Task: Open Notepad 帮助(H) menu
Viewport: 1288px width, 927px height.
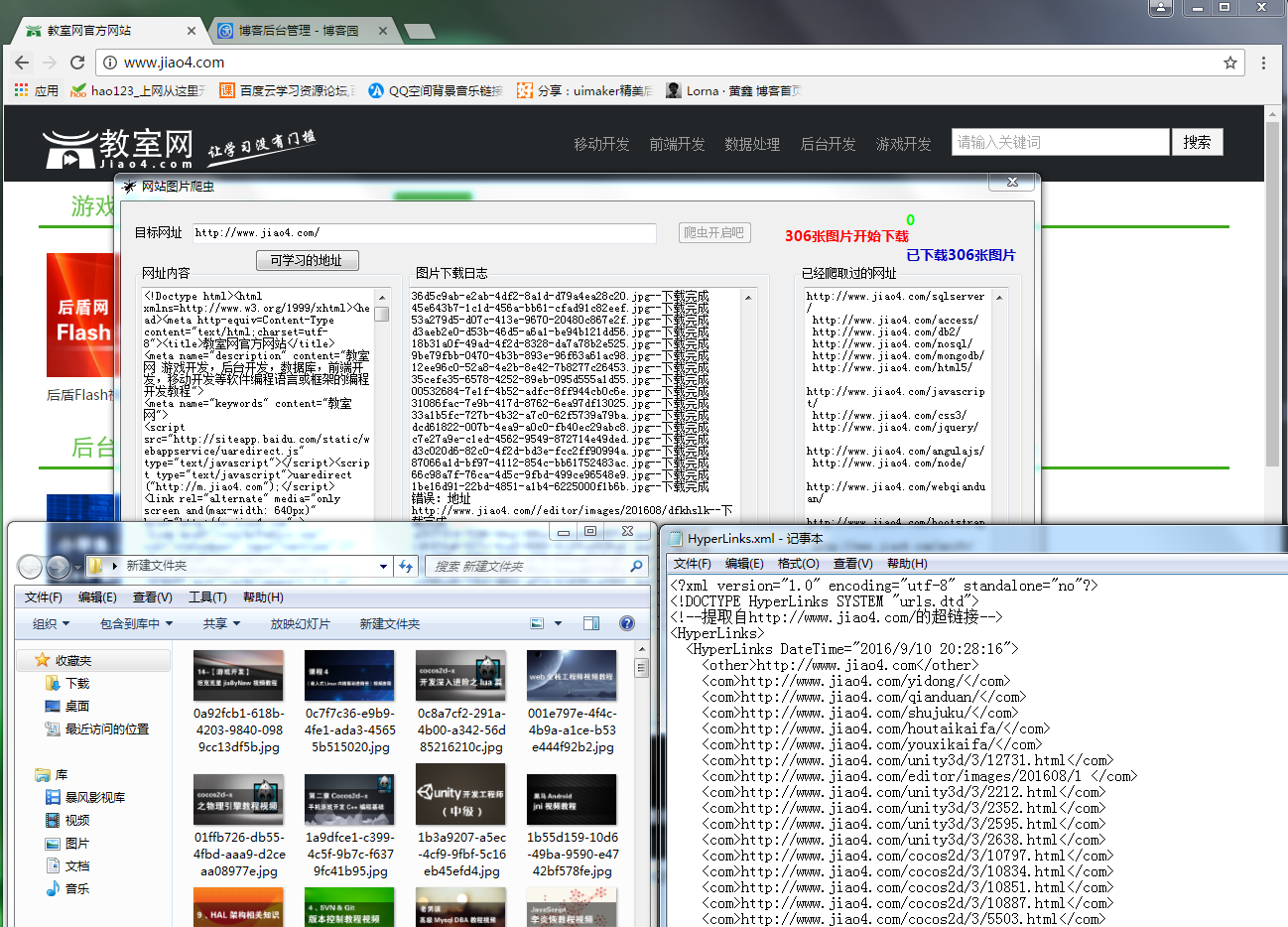Action: pyautogui.click(x=907, y=564)
